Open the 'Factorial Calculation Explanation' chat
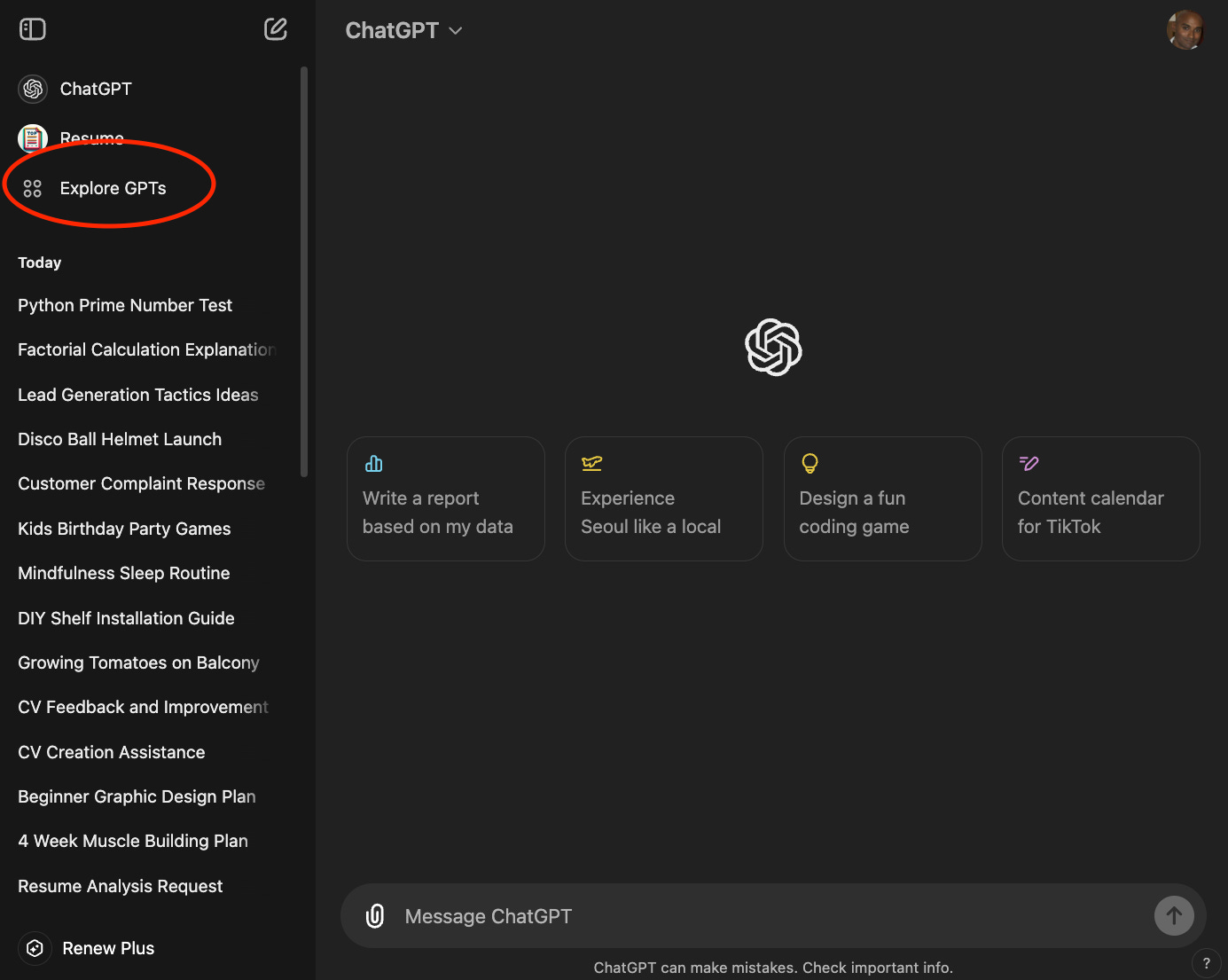The image size is (1228, 980). (147, 349)
